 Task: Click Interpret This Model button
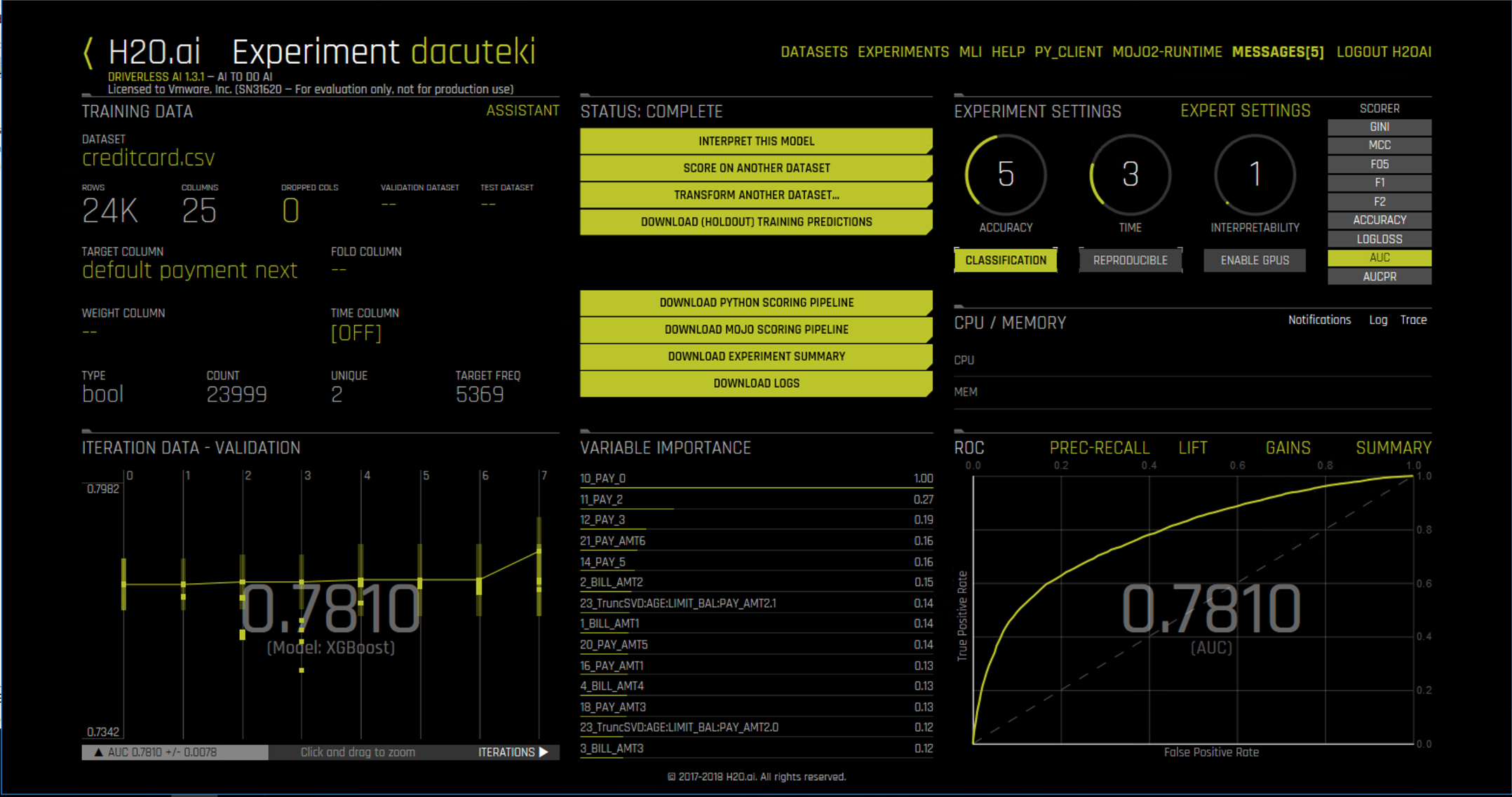point(756,141)
